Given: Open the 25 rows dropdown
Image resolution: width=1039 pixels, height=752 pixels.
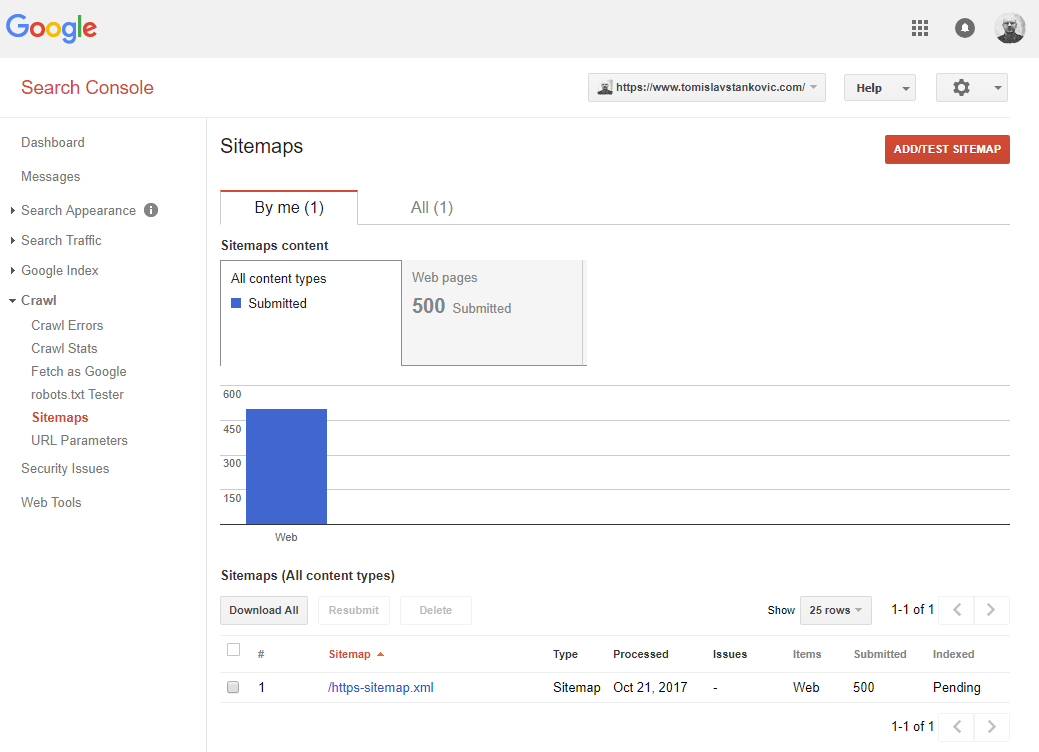Looking at the screenshot, I should click(x=836, y=610).
